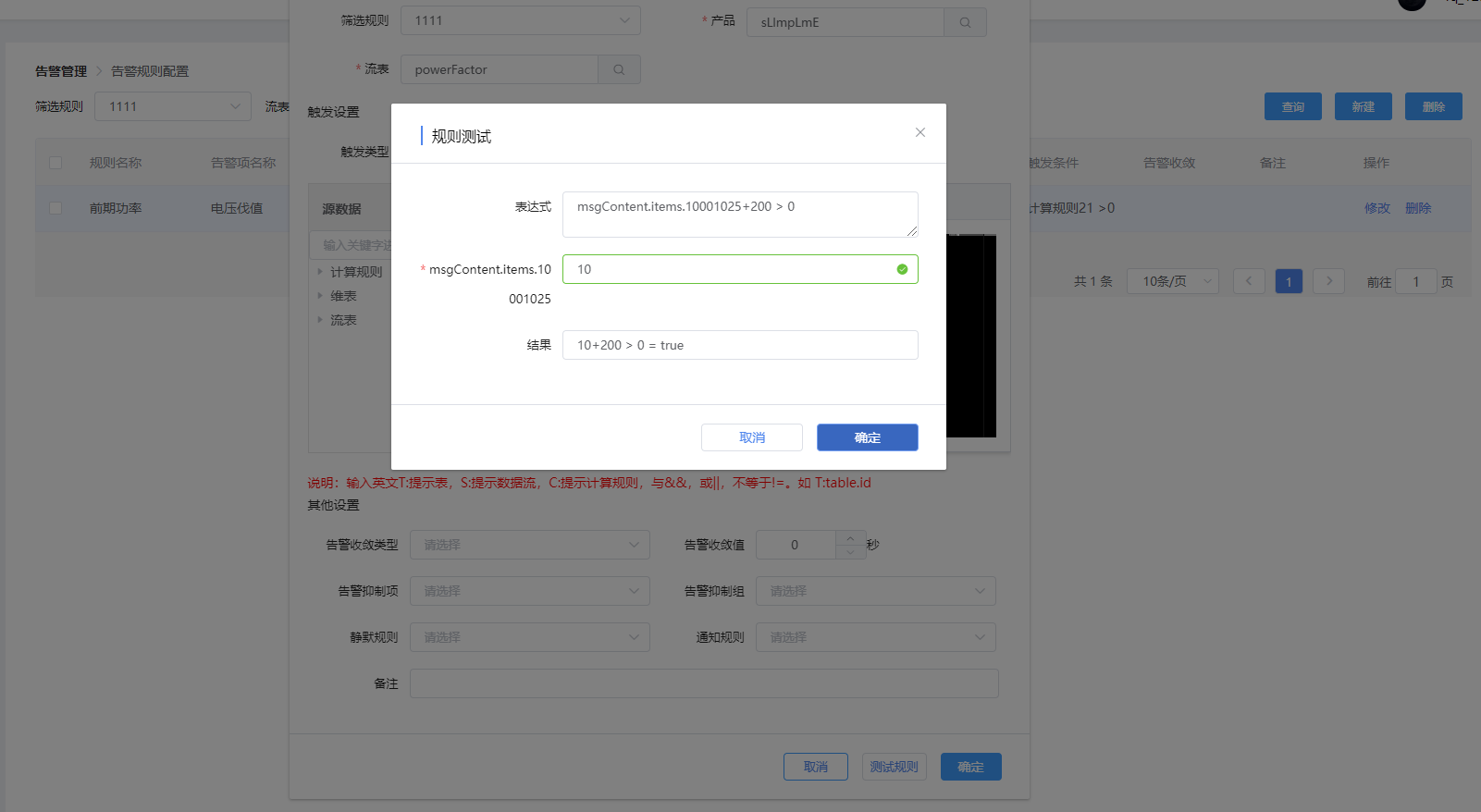Image resolution: width=1481 pixels, height=812 pixels.
Task: Select page 1 in pagination
Action: pyautogui.click(x=1288, y=281)
